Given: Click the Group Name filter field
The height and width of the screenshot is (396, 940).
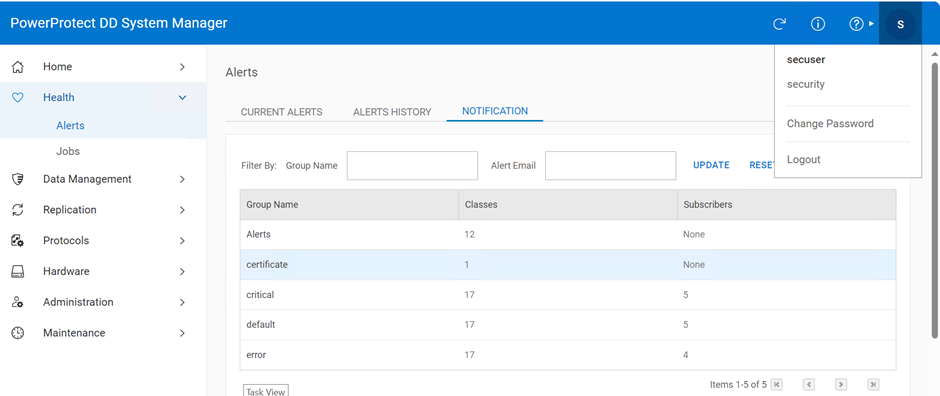Looking at the screenshot, I should (x=412, y=165).
